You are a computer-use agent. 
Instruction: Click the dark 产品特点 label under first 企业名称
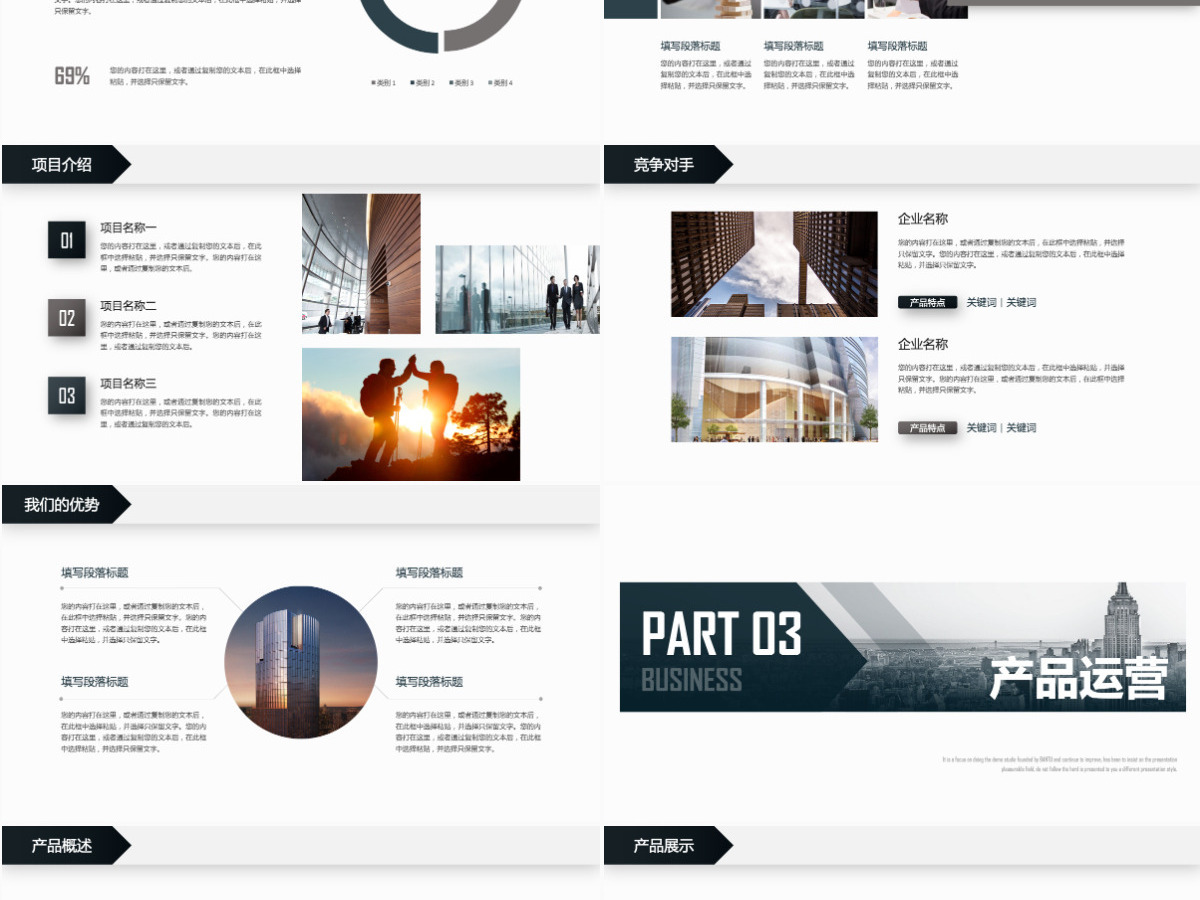click(928, 302)
